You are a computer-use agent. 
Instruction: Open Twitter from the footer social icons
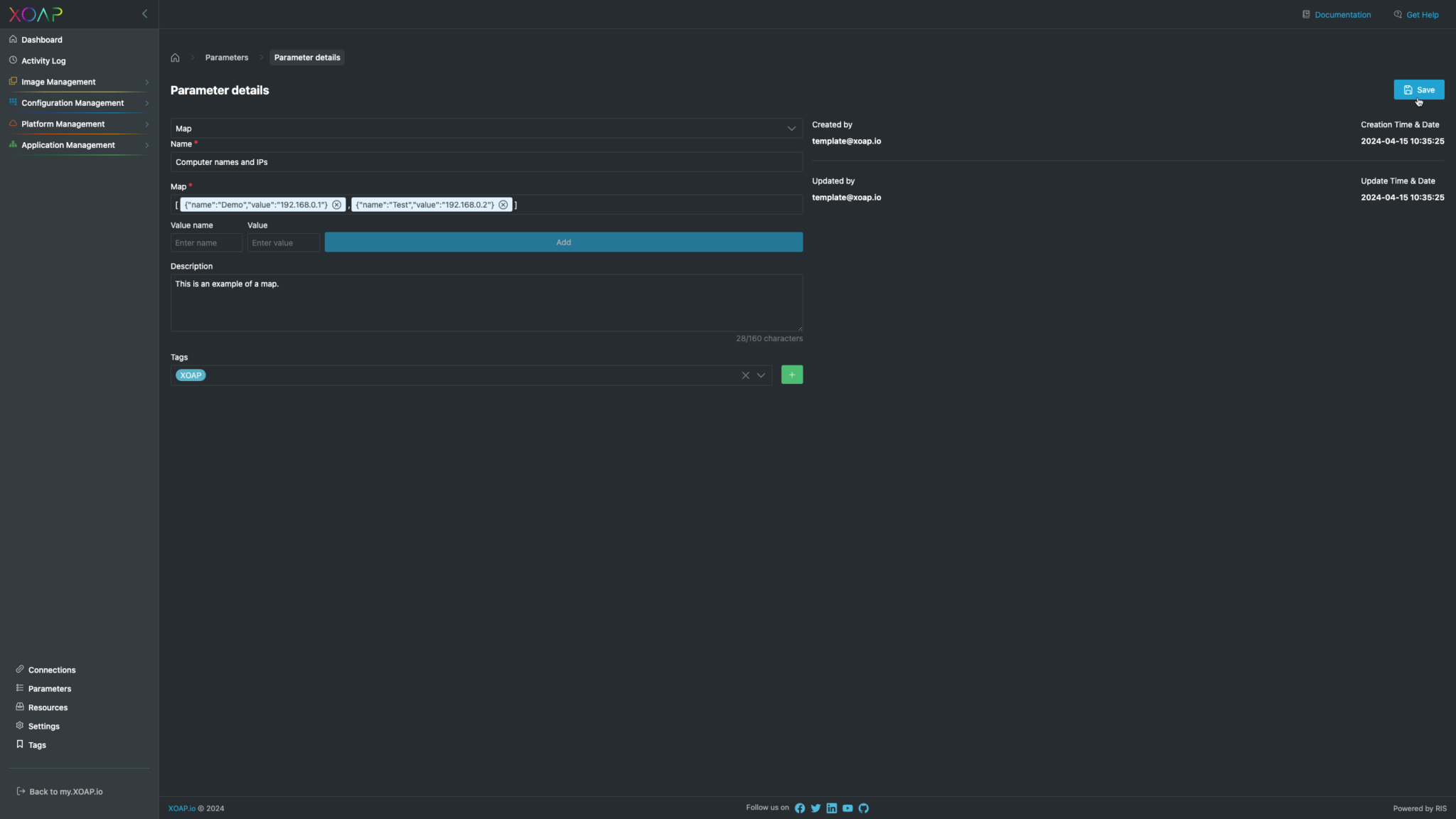[x=815, y=808]
